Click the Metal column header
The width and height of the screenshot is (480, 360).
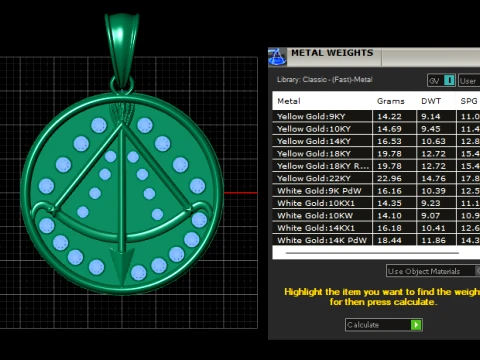(x=289, y=101)
